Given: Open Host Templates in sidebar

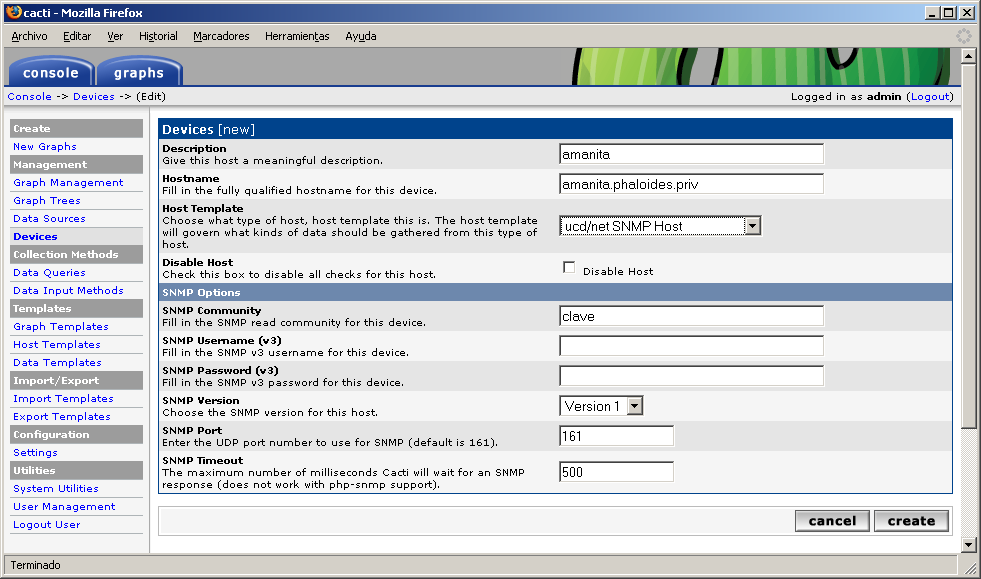Looking at the screenshot, I should pos(57,345).
